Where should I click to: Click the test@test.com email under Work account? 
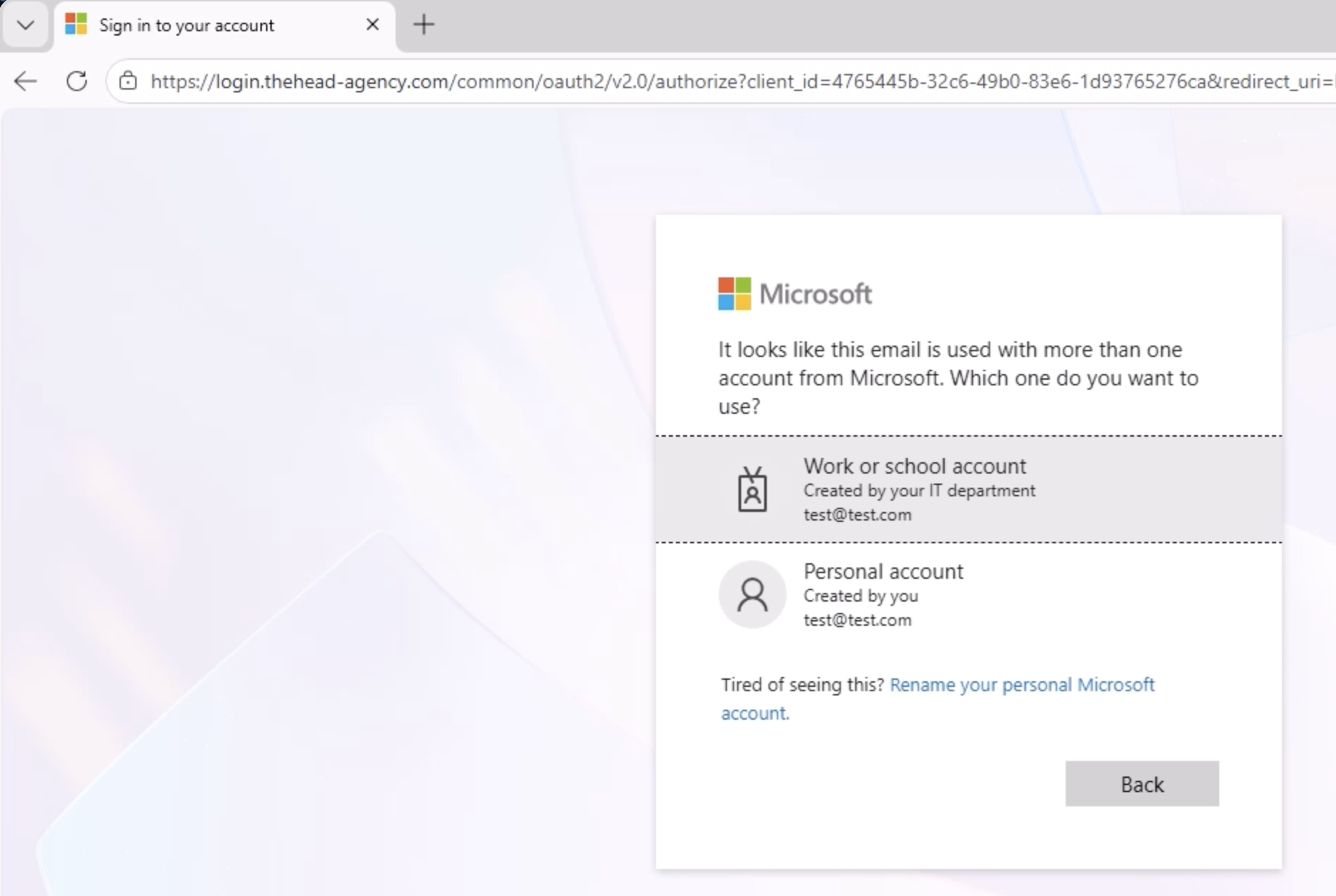click(x=857, y=515)
